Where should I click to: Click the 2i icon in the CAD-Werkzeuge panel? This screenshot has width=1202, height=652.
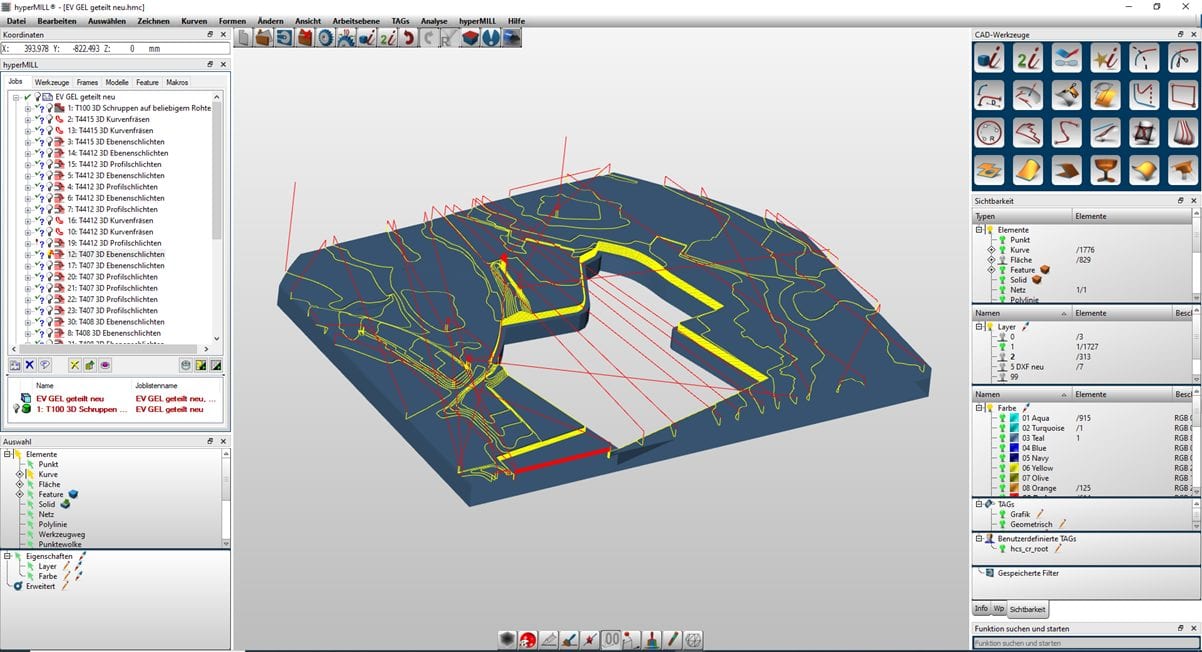coord(1028,57)
